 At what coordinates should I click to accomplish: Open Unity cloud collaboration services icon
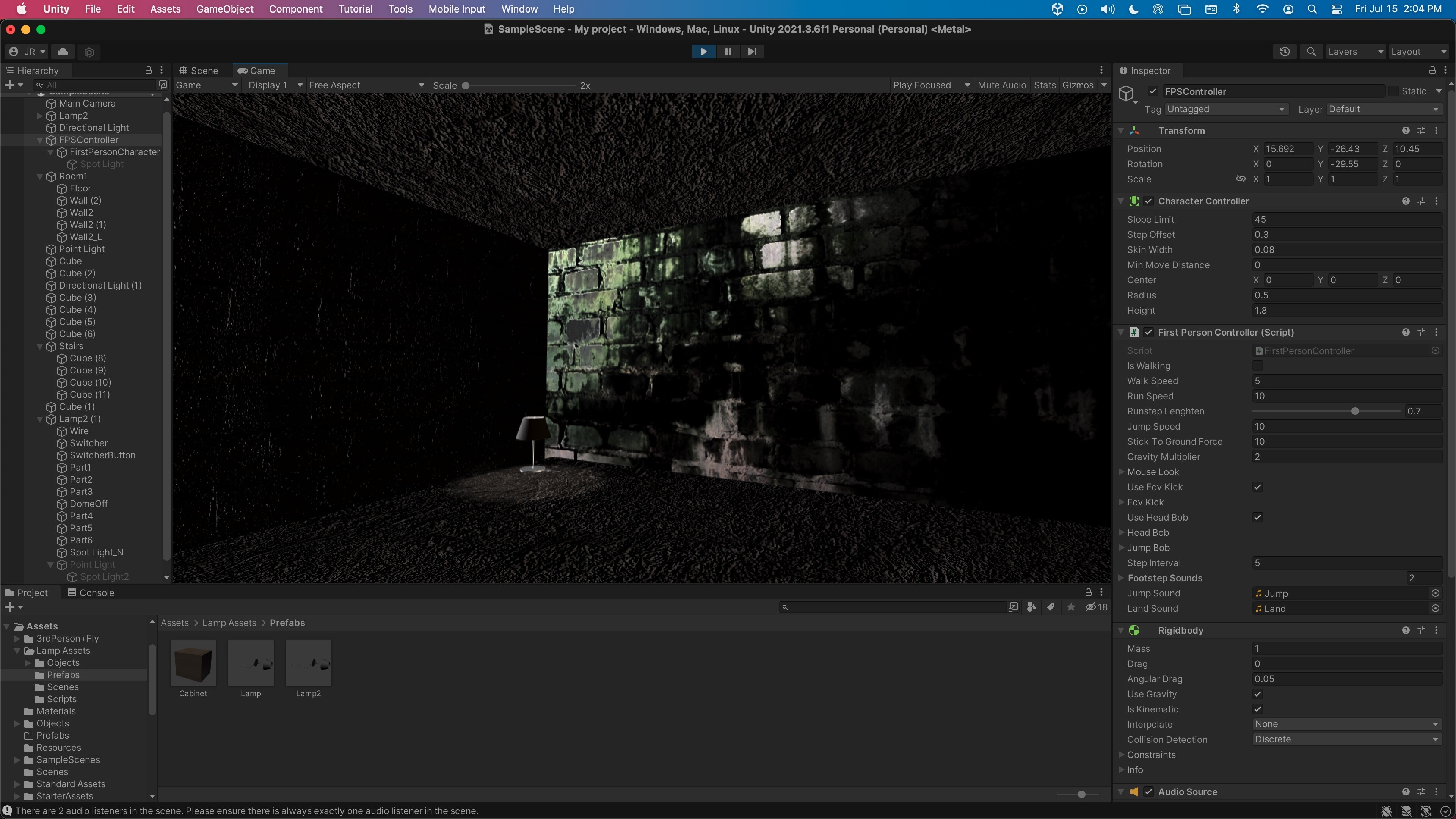63,52
